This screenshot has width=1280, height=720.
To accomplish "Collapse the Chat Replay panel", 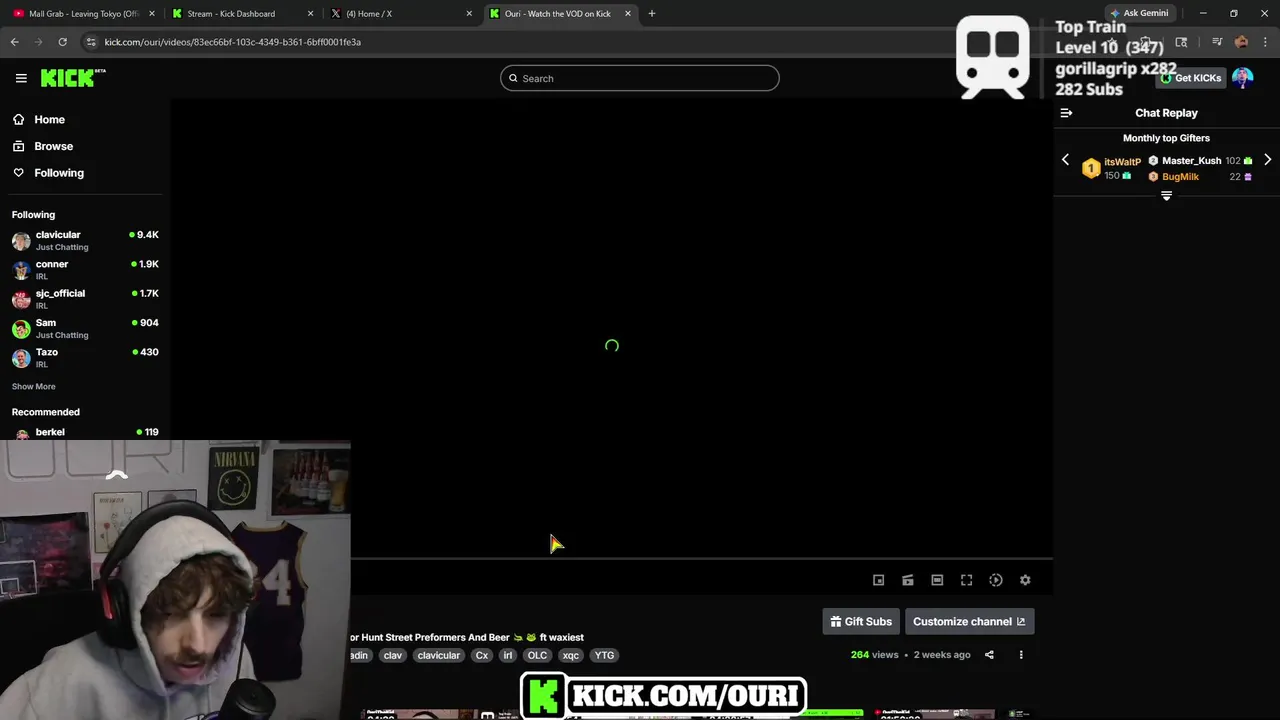I will click(1066, 113).
